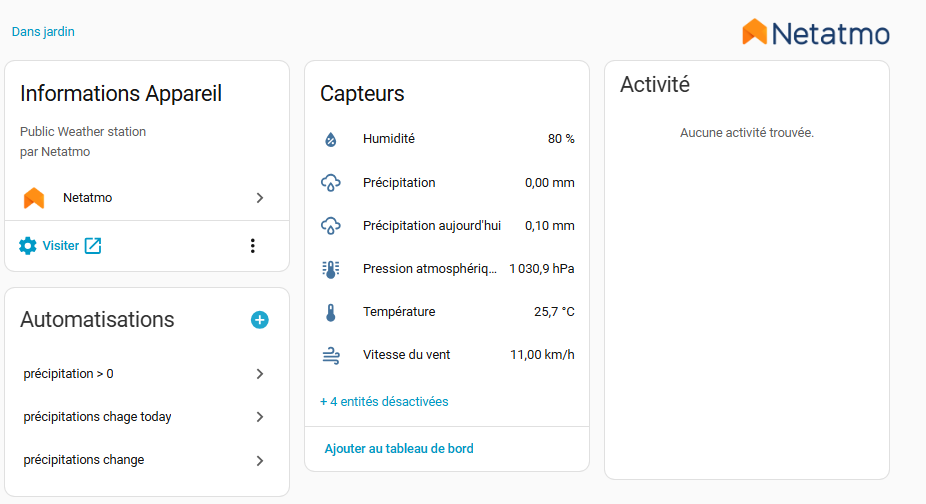Open 'précipitations change' automation chevron
Screen dimensions: 926x504
(260, 460)
